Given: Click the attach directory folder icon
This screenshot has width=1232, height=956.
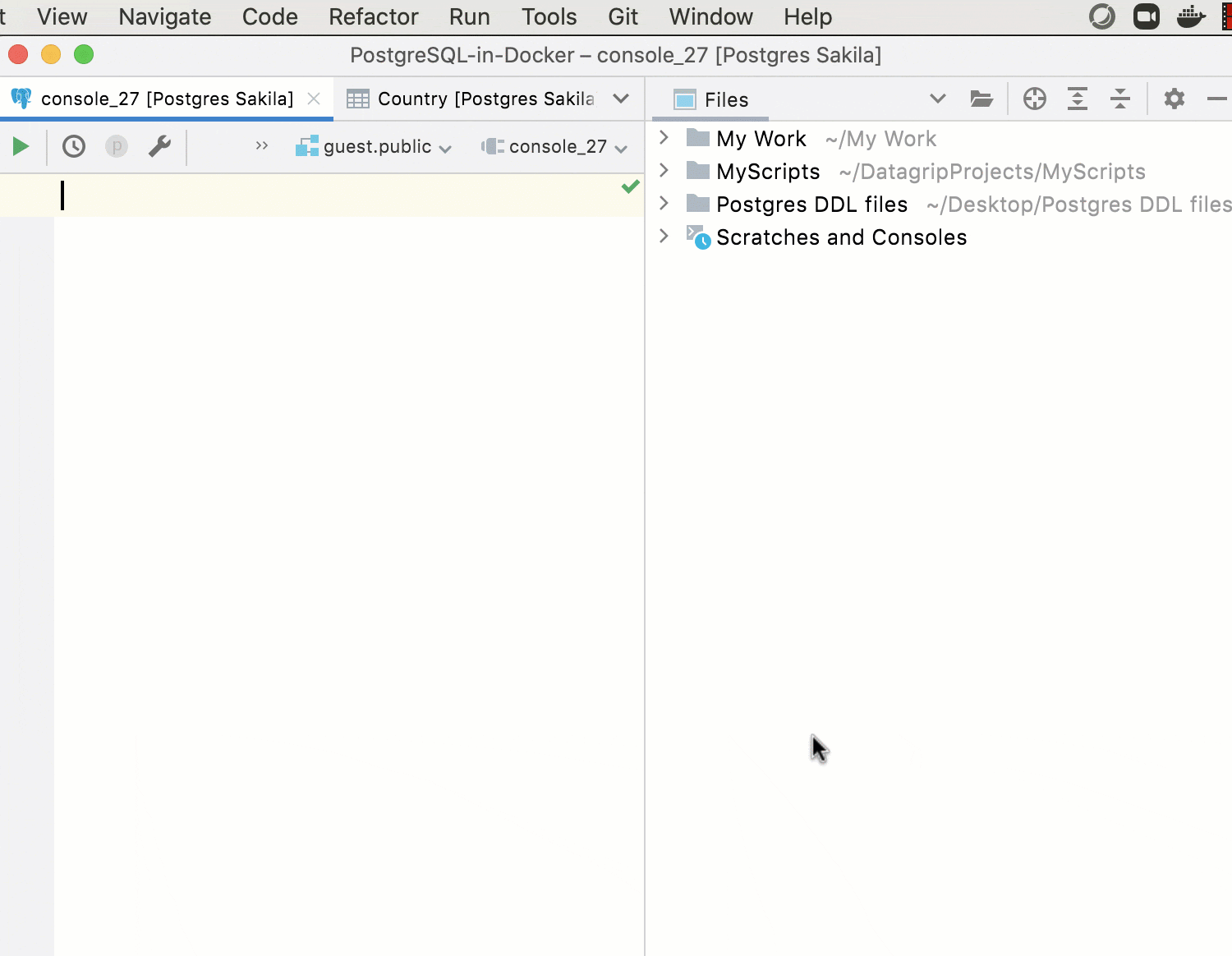Looking at the screenshot, I should 981,99.
